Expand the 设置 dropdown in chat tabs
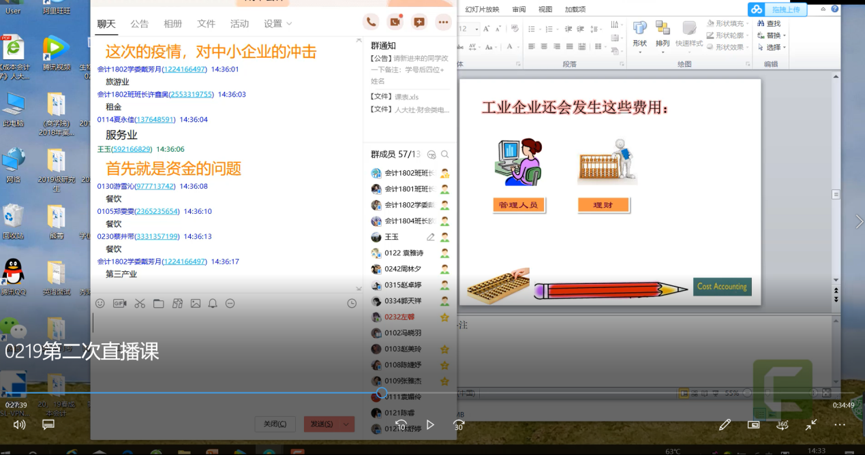Viewport: 865px width, 455px height. pyautogui.click(x=278, y=24)
